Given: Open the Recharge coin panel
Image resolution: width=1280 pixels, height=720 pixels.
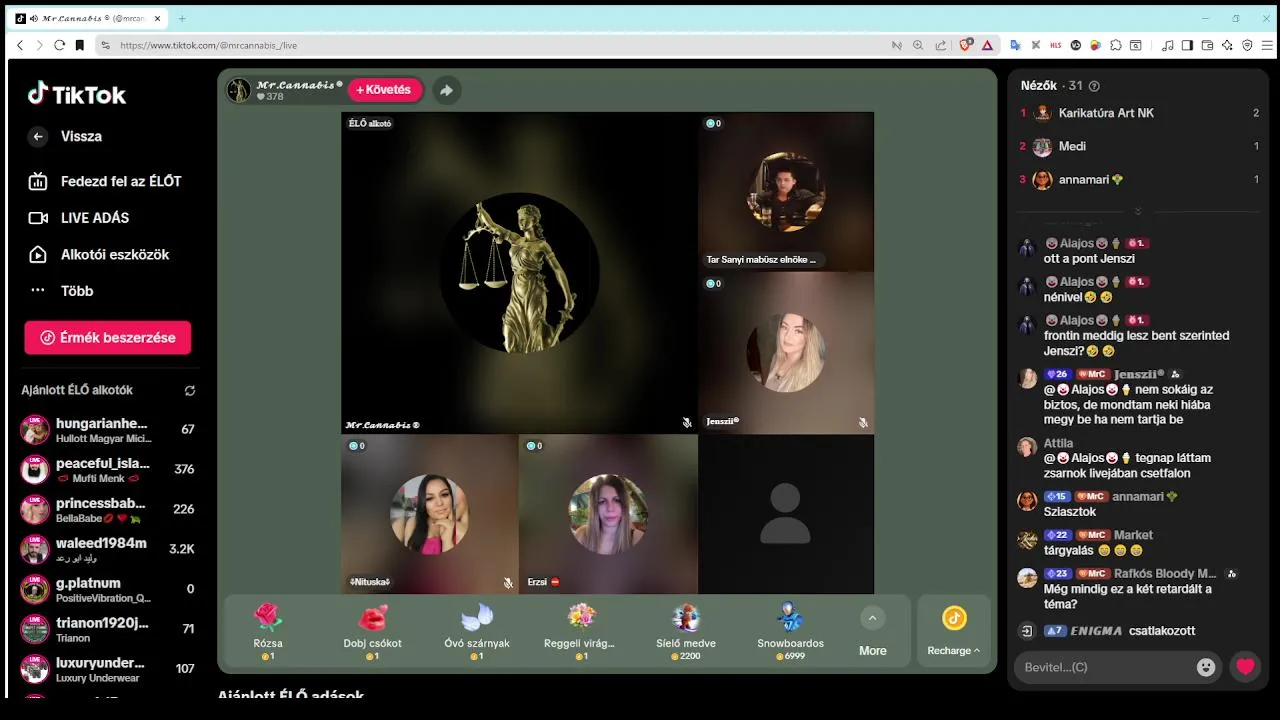Looking at the screenshot, I should point(954,631).
